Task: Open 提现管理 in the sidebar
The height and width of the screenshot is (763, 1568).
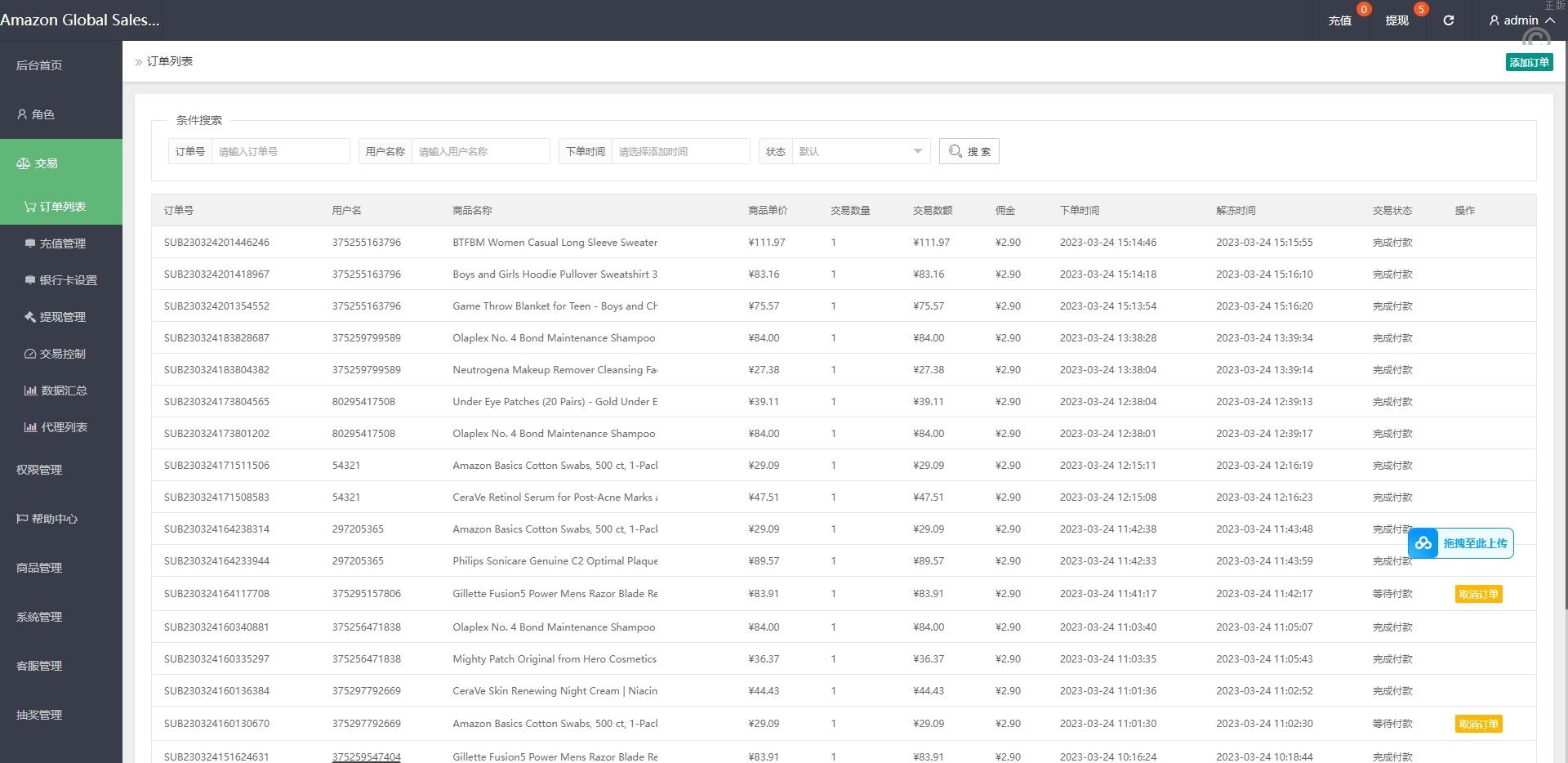Action: pos(62,317)
